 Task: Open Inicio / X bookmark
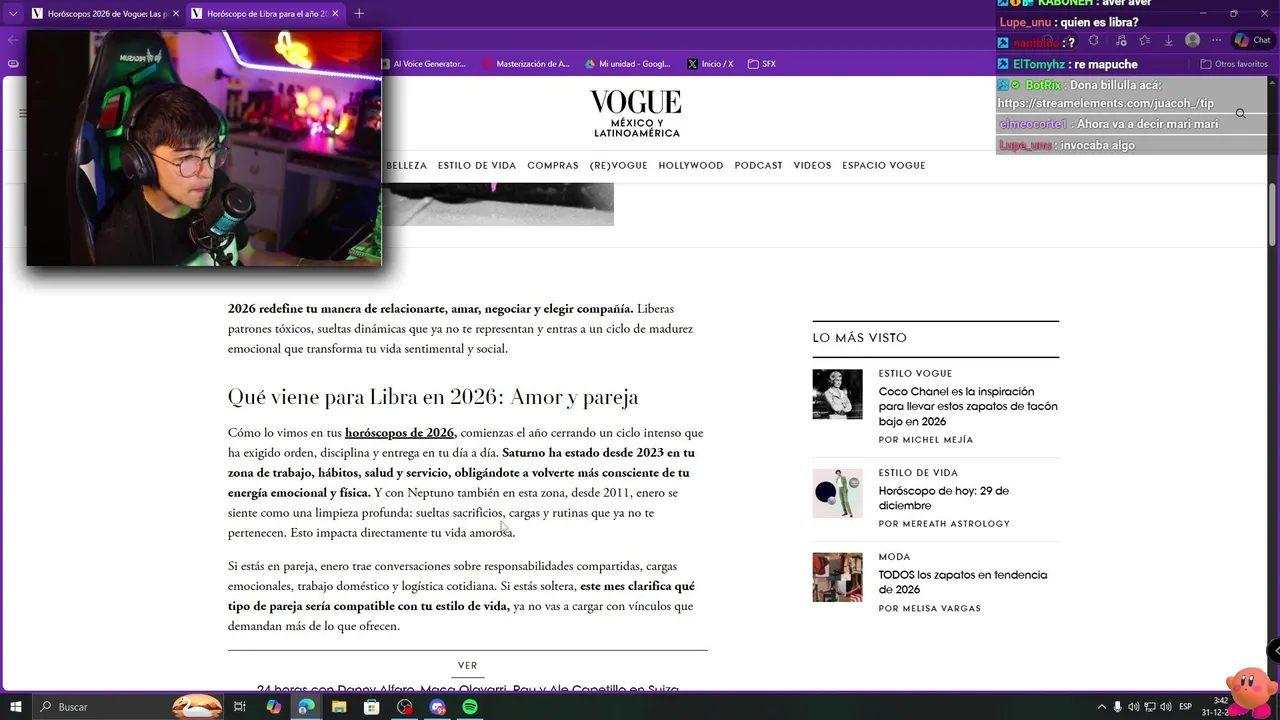711,64
